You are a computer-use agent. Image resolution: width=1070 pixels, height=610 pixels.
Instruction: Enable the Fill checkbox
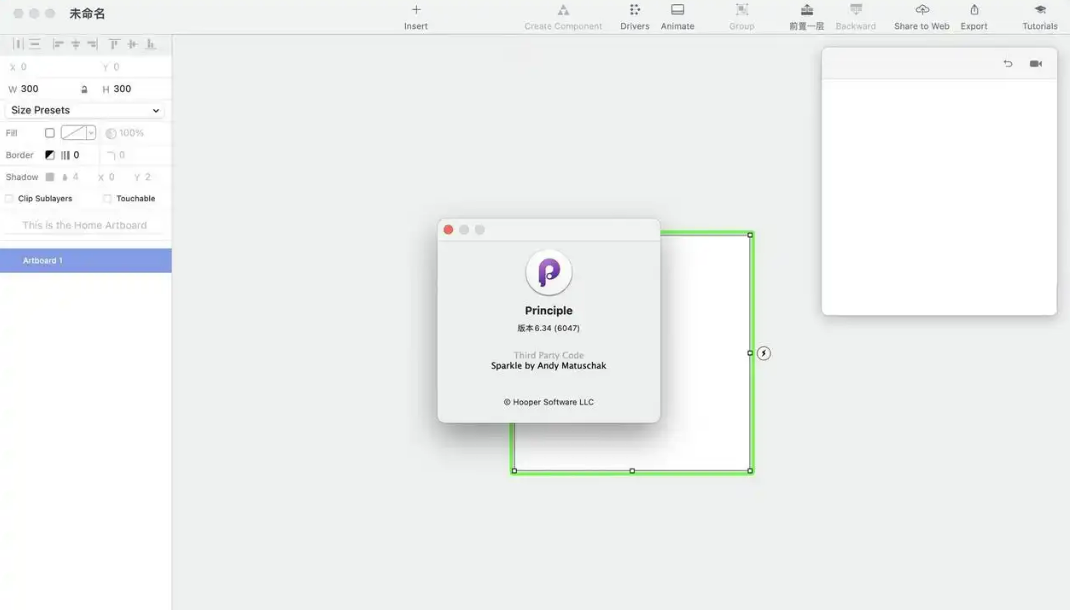pyautogui.click(x=50, y=133)
